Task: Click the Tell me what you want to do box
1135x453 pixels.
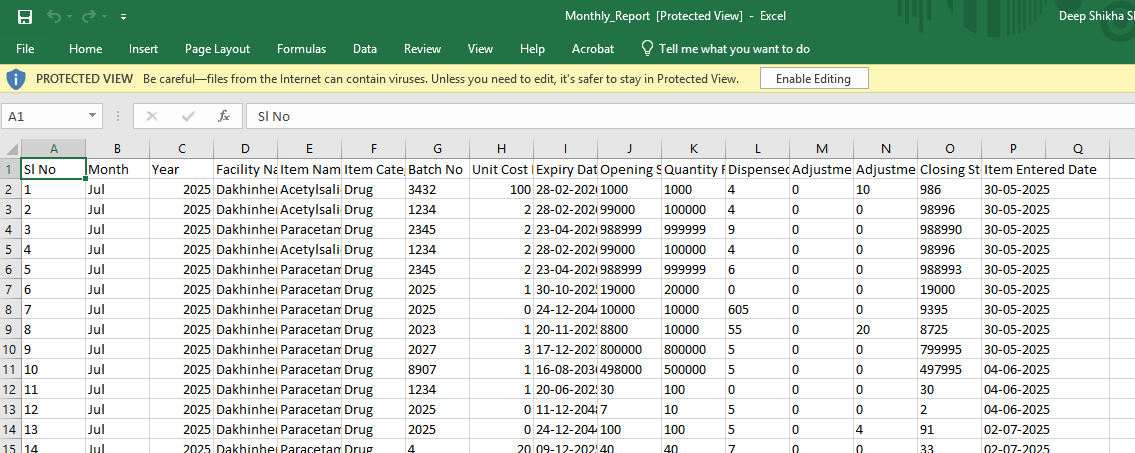Action: pos(734,48)
